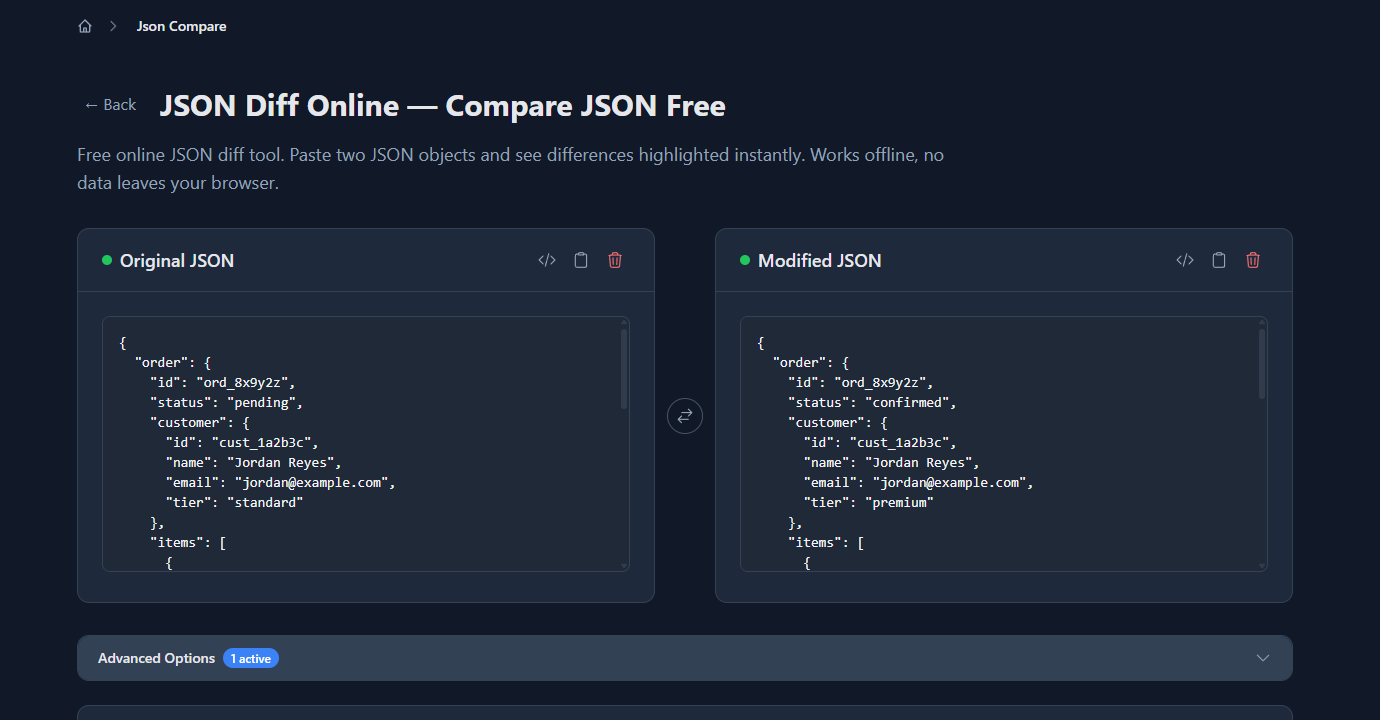
Task: Return via the '← Back' link
Action: (109, 104)
